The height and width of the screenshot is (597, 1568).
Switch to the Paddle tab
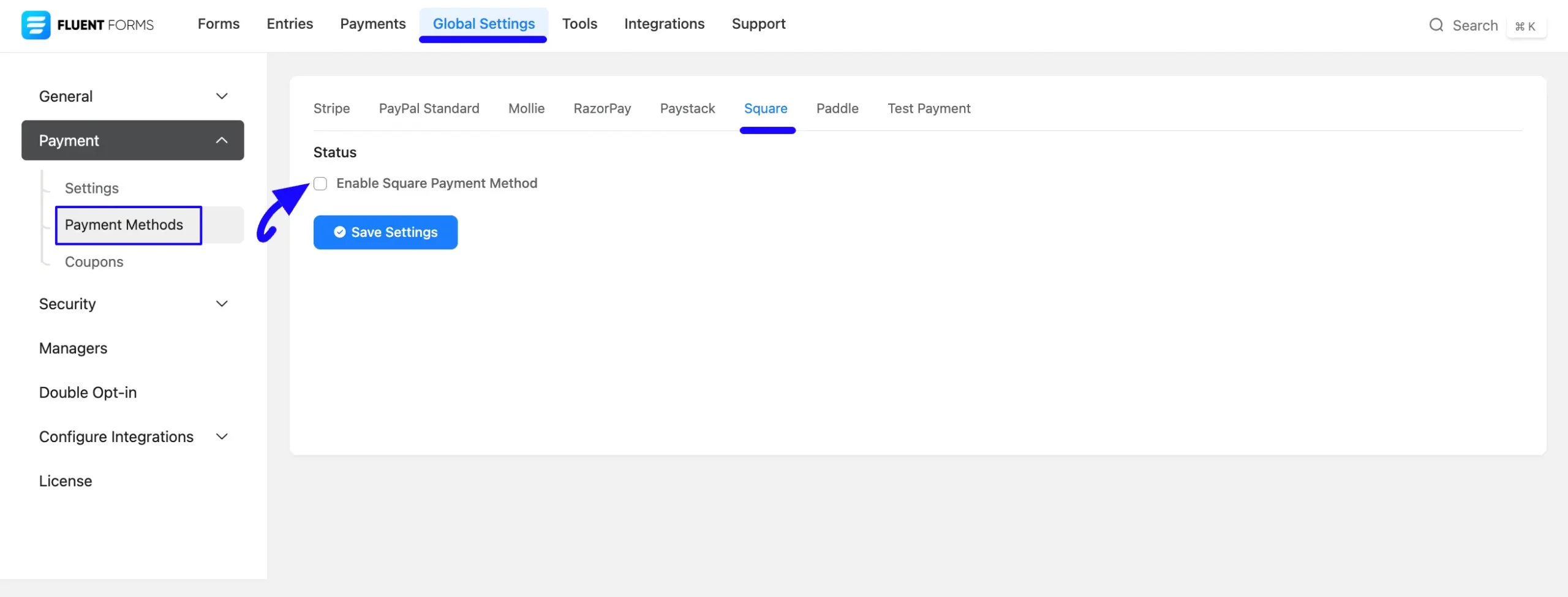click(837, 108)
